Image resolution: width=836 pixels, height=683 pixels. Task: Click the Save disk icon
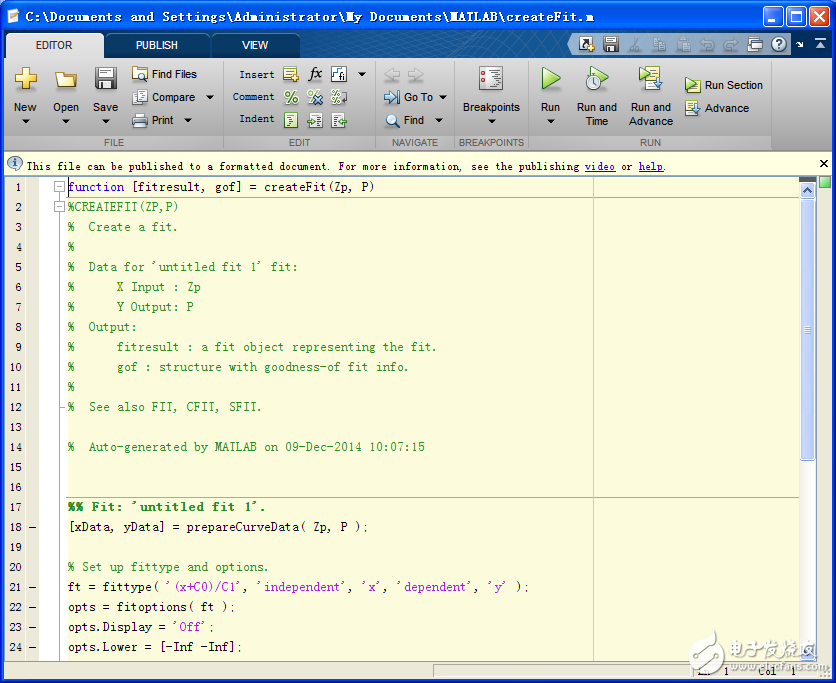point(105,79)
